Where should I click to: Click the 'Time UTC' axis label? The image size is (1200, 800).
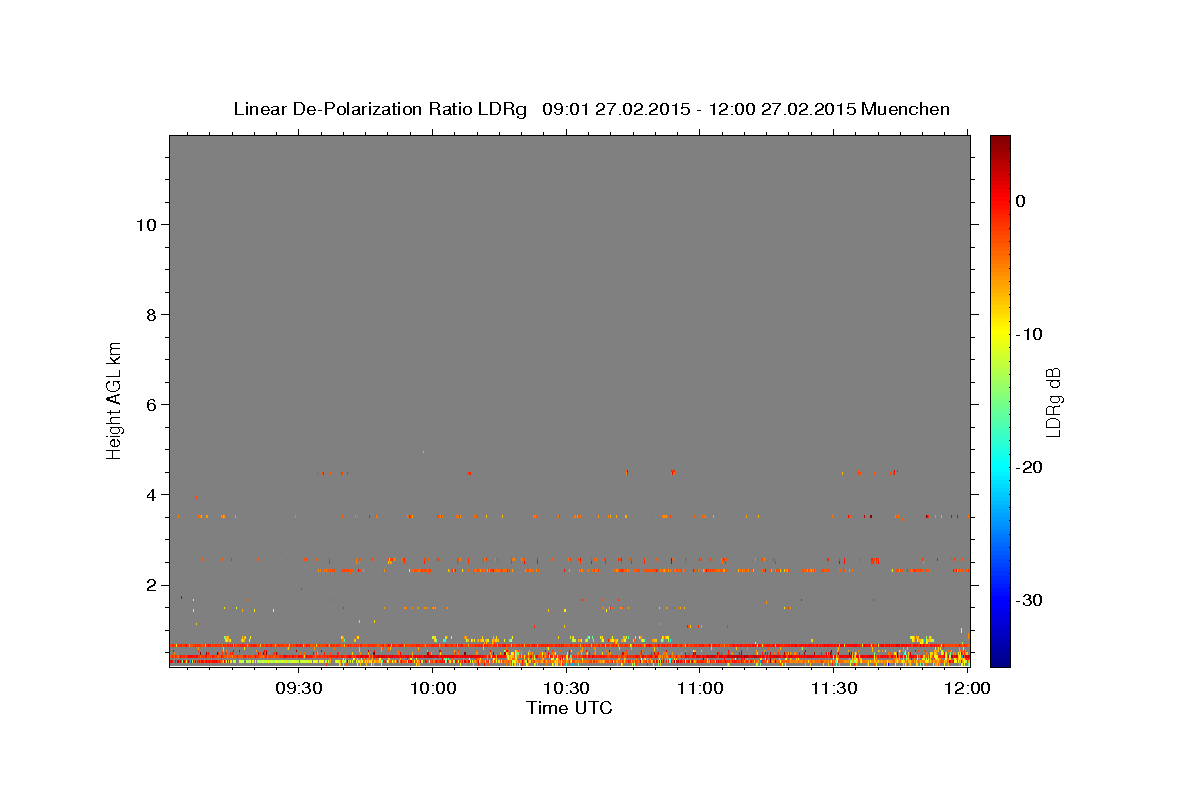(x=569, y=708)
